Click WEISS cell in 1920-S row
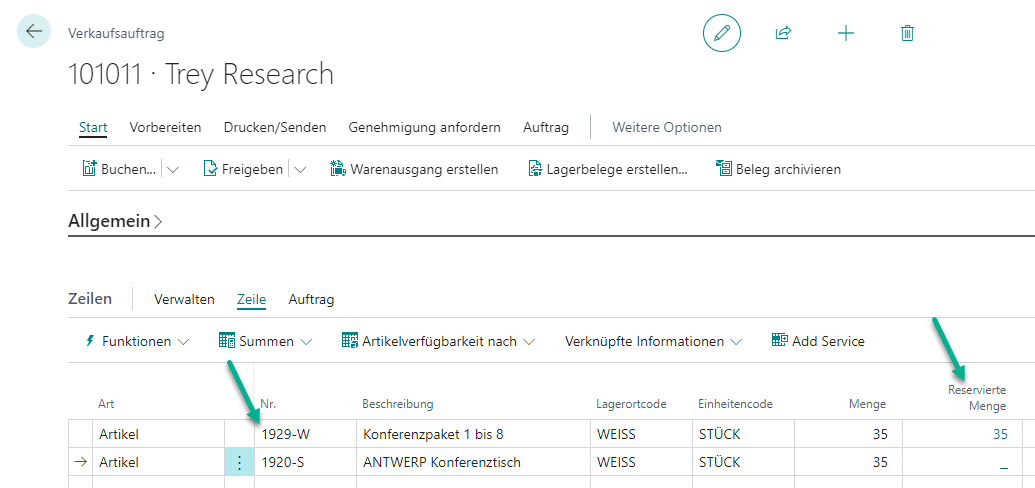Viewport: 1035px width, 488px height. (641, 462)
